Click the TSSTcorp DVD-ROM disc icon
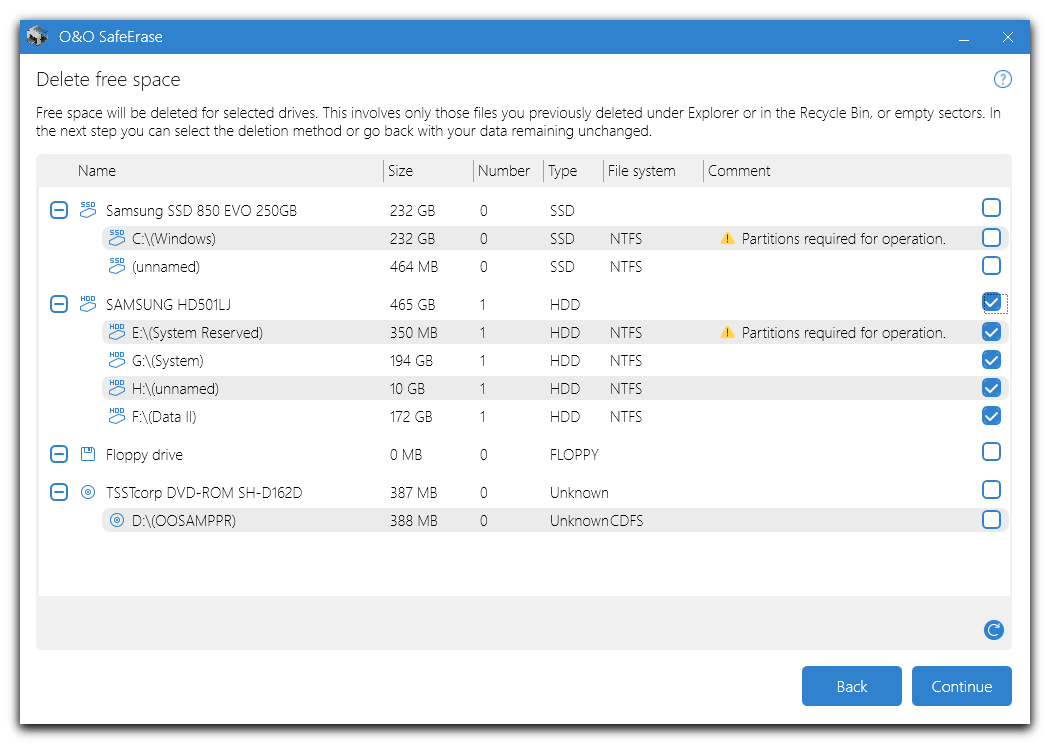 tap(88, 493)
